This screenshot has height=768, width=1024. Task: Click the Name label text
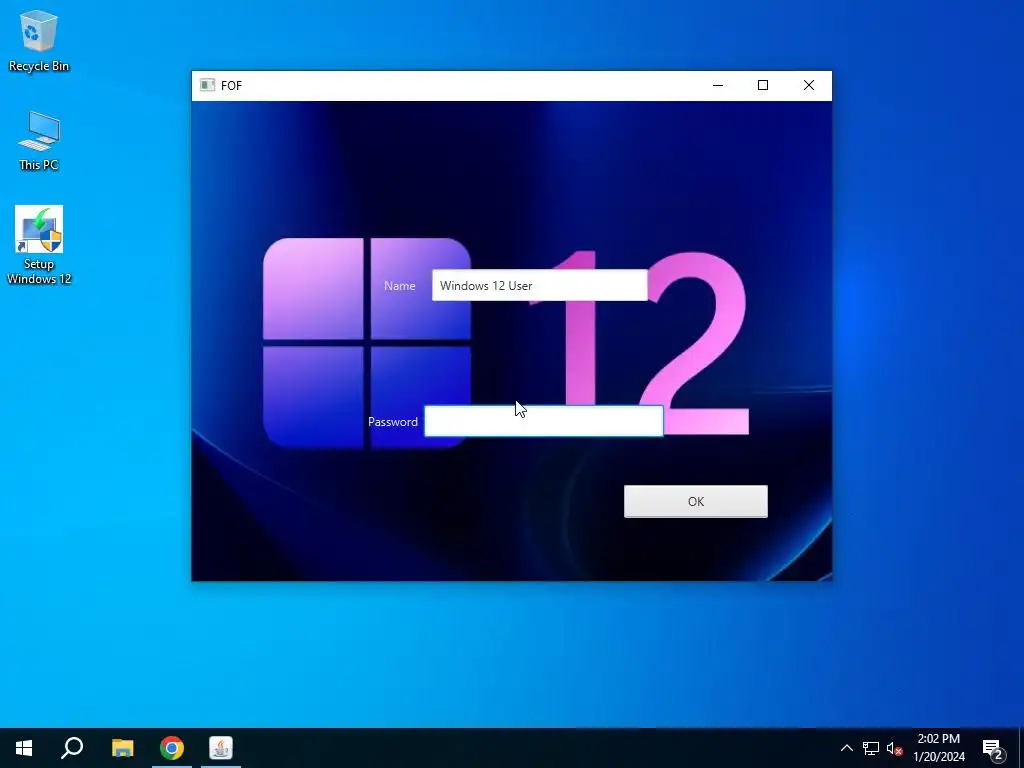pos(400,286)
